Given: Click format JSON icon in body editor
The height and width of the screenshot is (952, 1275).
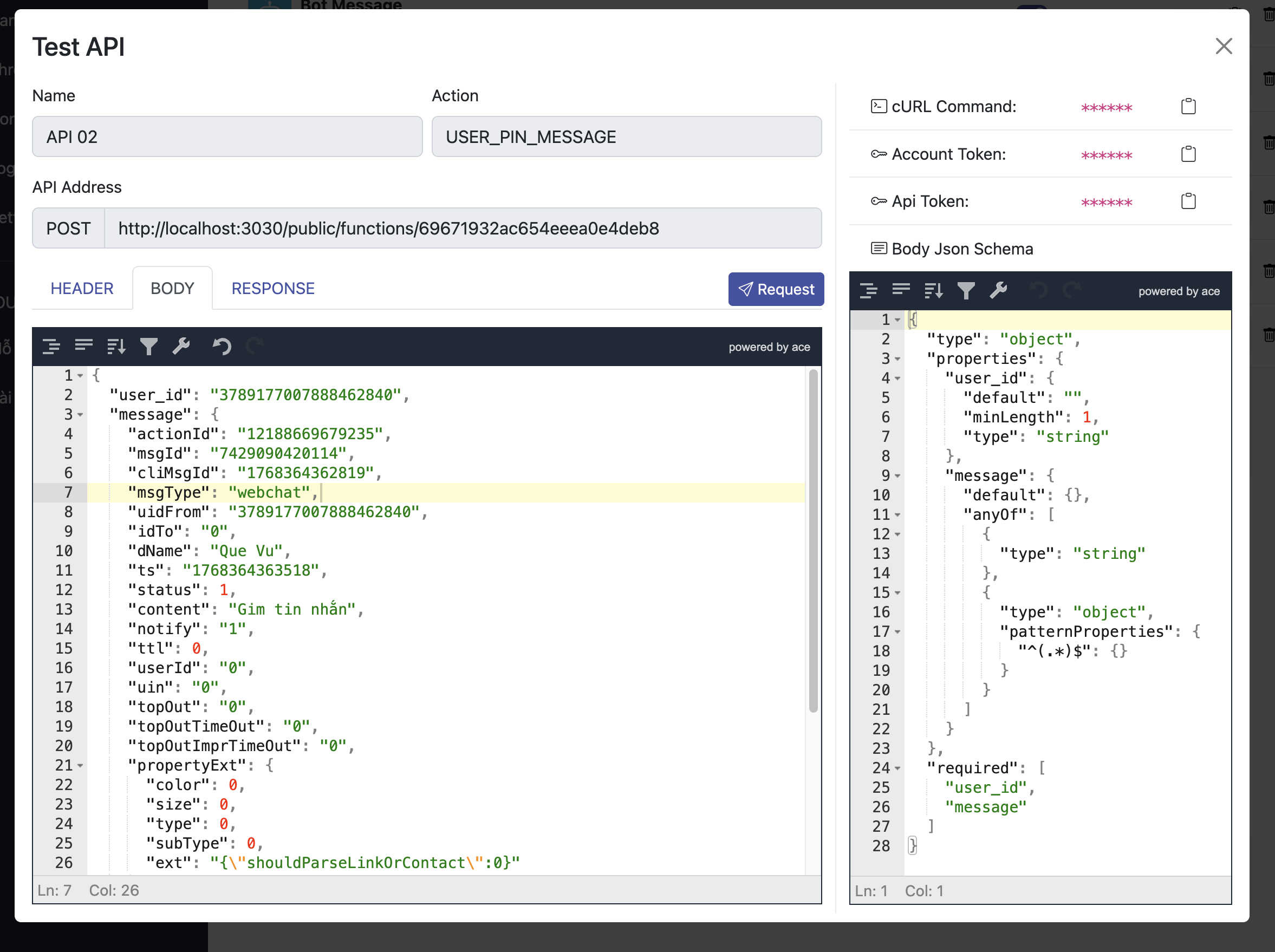Looking at the screenshot, I should point(51,347).
